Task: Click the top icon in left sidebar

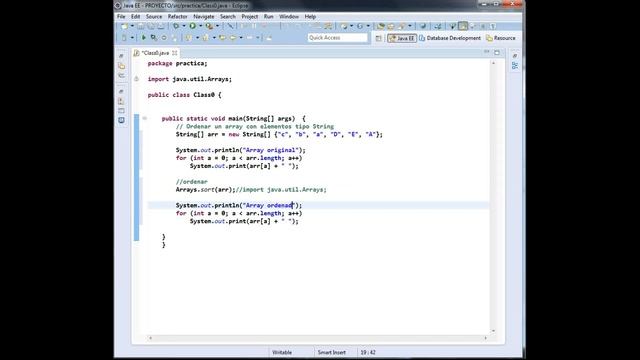Action: coord(121,56)
